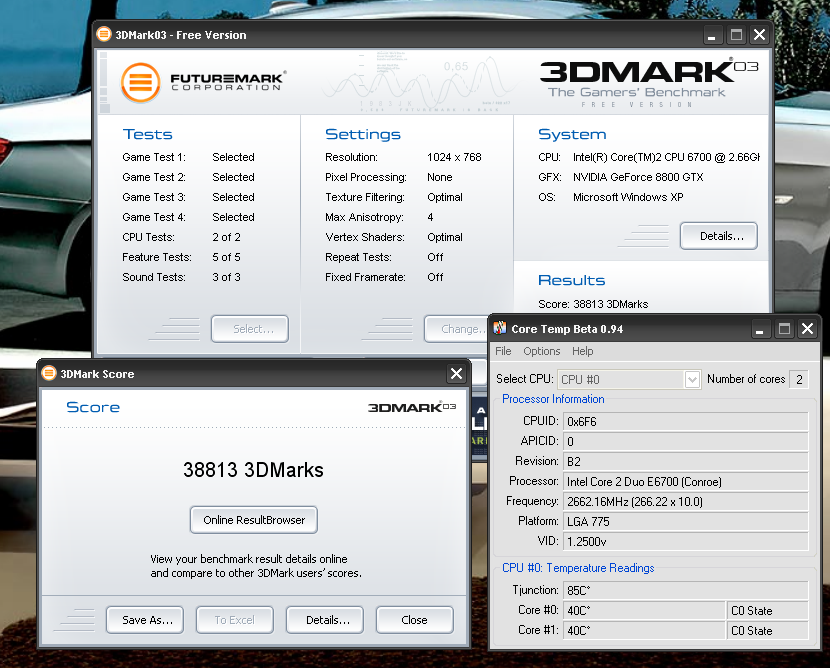Screen dimensions: 830x668
Task: Minimize the 3DMark03 window
Action: [711, 35]
